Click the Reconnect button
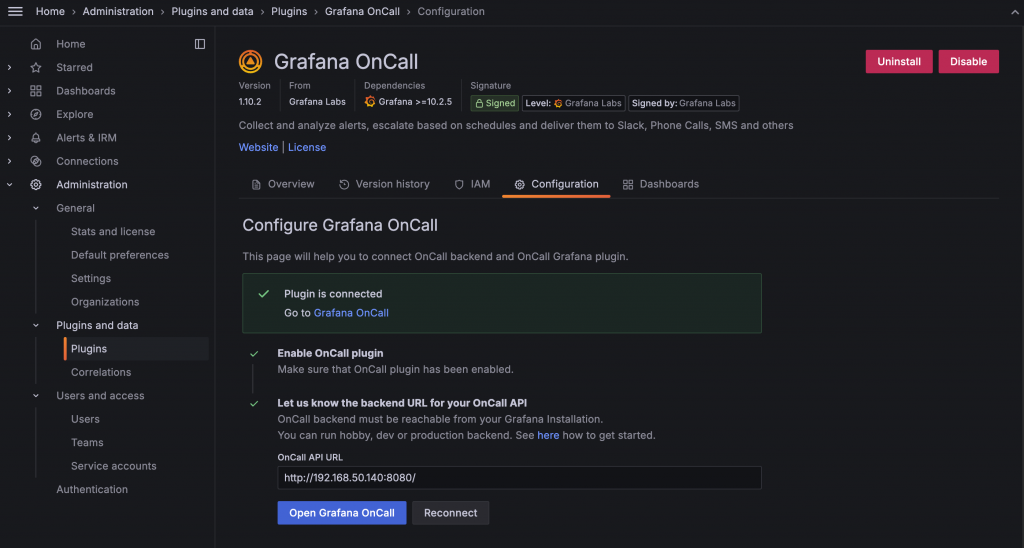The image size is (1024, 548). [x=451, y=513]
